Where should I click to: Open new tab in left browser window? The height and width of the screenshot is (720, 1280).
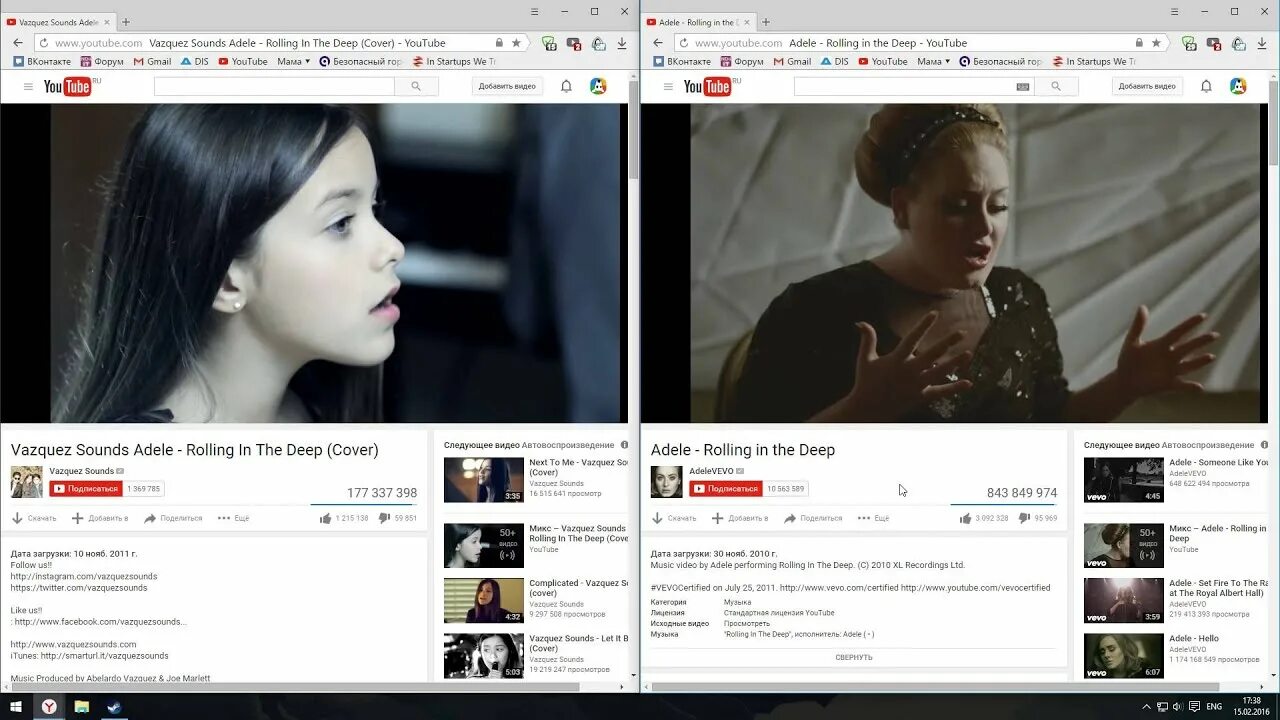point(126,21)
